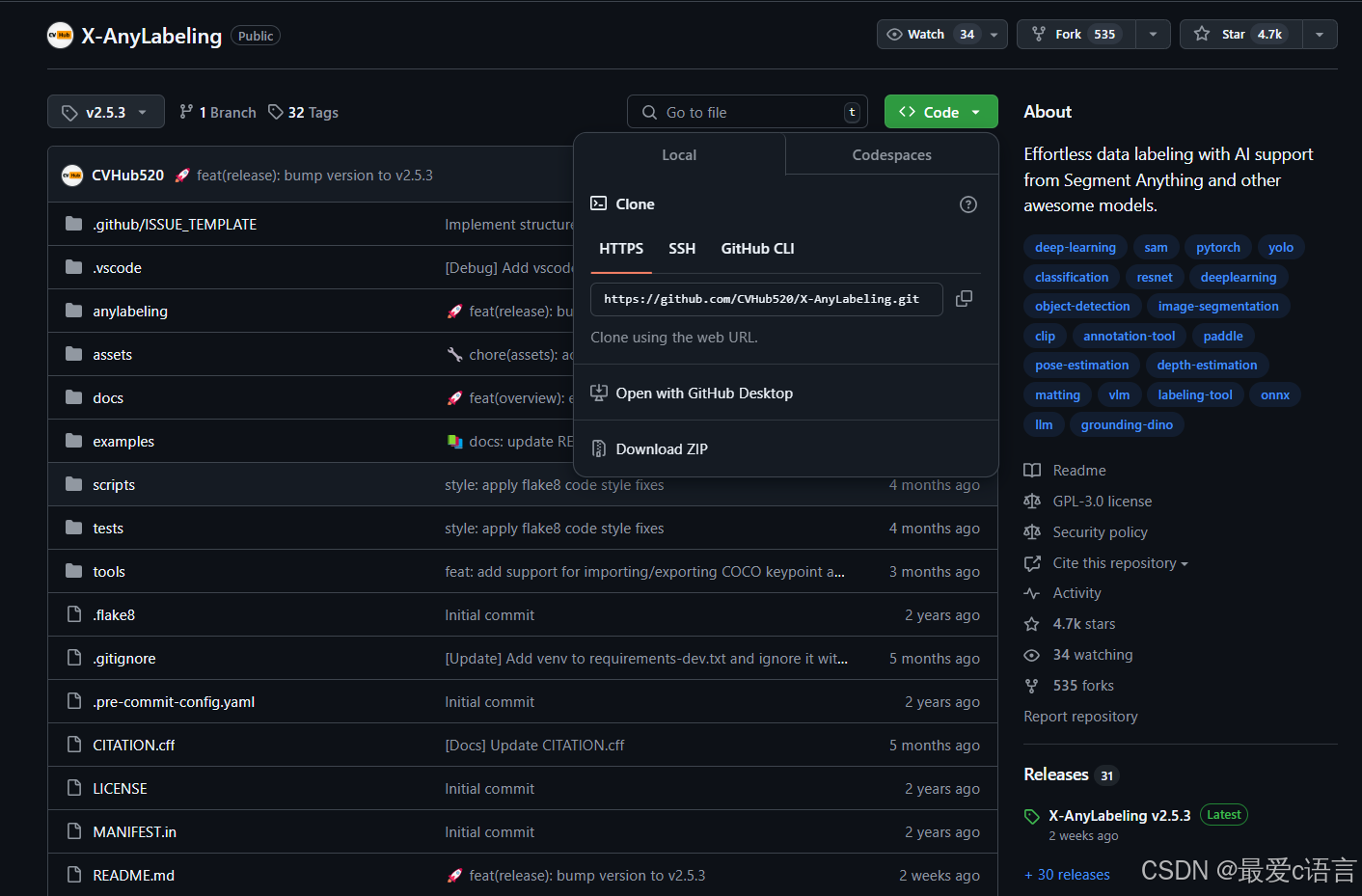Copy the HTTPS clone URL to clipboard
This screenshot has height=896, width=1362.
(964, 299)
